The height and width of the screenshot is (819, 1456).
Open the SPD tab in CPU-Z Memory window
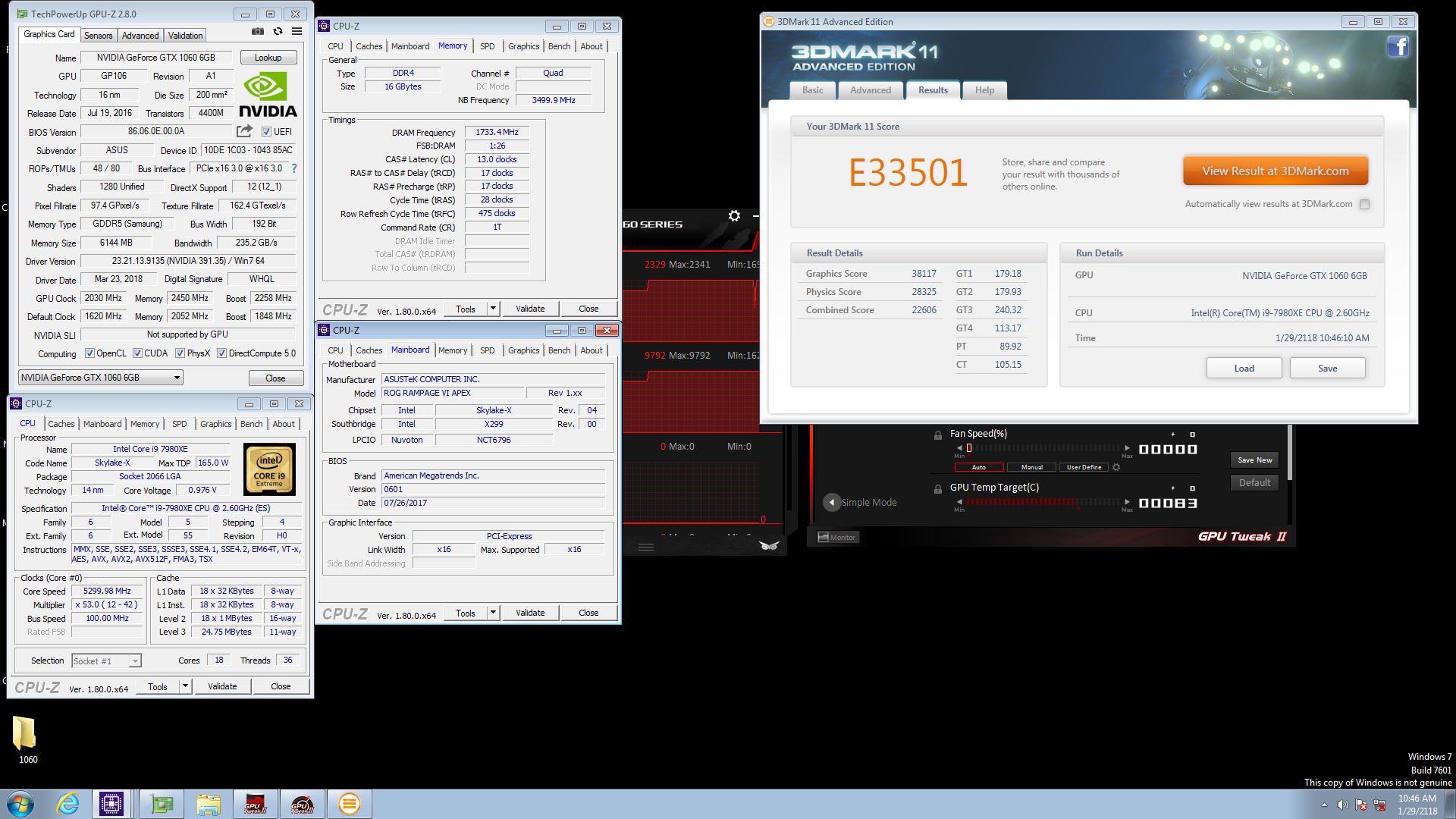(488, 46)
